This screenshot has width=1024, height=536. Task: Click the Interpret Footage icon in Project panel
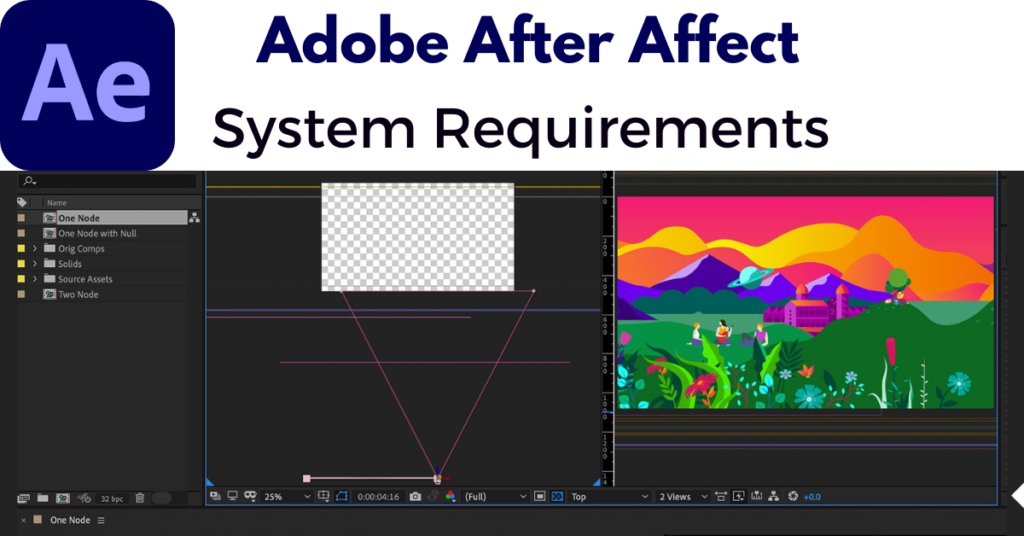[x=24, y=498]
